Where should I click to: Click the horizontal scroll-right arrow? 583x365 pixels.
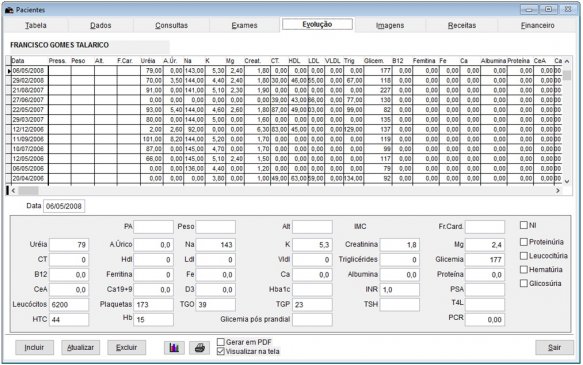coord(558,190)
